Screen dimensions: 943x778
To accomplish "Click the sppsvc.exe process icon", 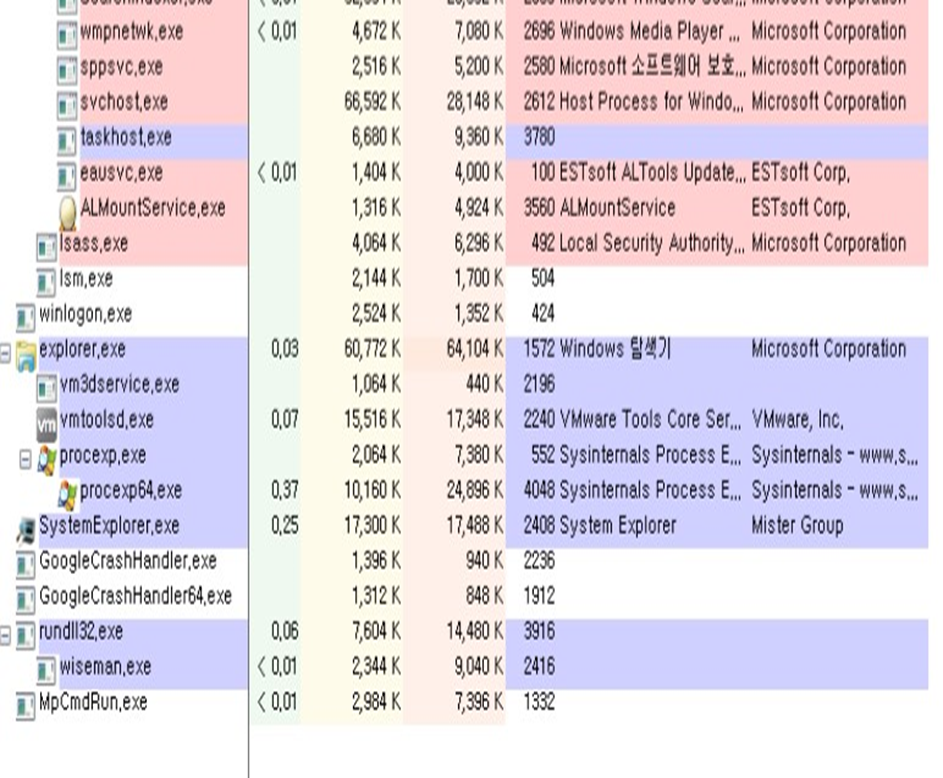I will 67,70.
